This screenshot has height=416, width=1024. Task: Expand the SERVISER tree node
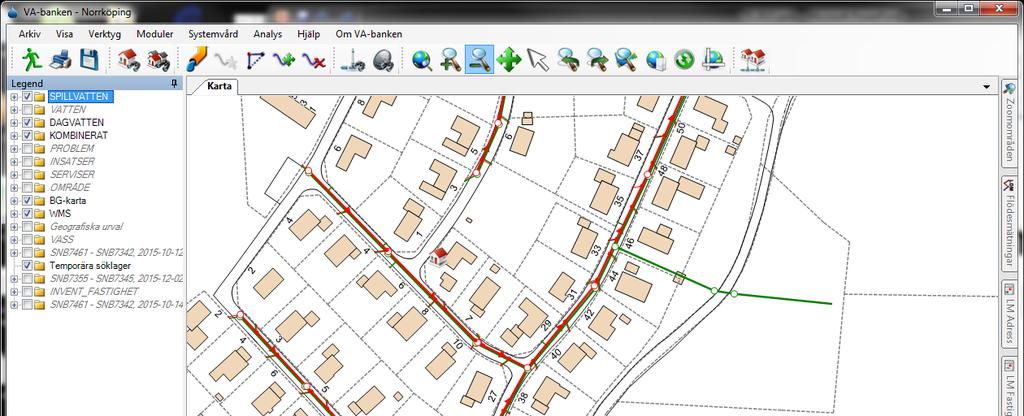[14, 174]
